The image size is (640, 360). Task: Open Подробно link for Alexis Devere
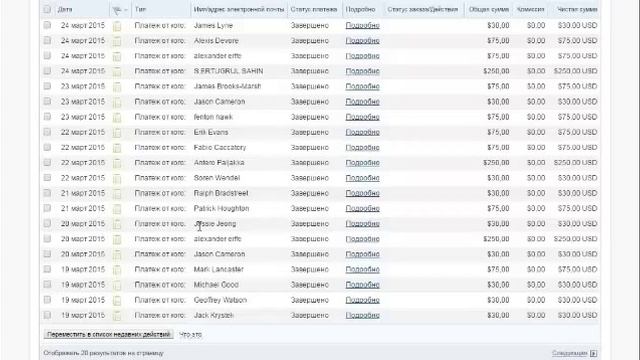[362, 41]
